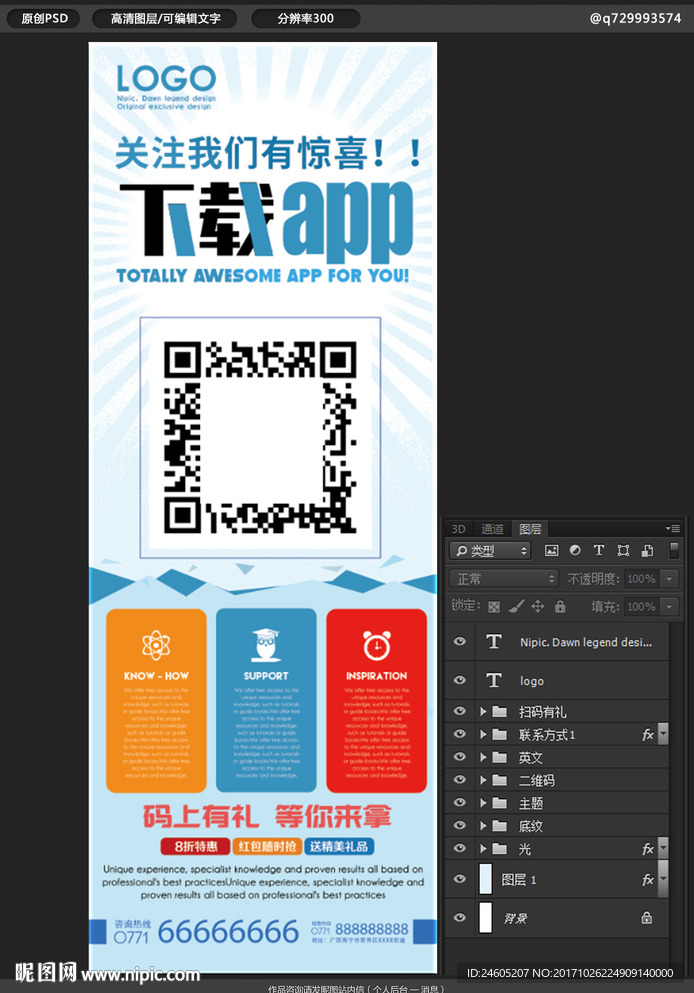Toggle visibility of 背景 layer

click(x=460, y=917)
